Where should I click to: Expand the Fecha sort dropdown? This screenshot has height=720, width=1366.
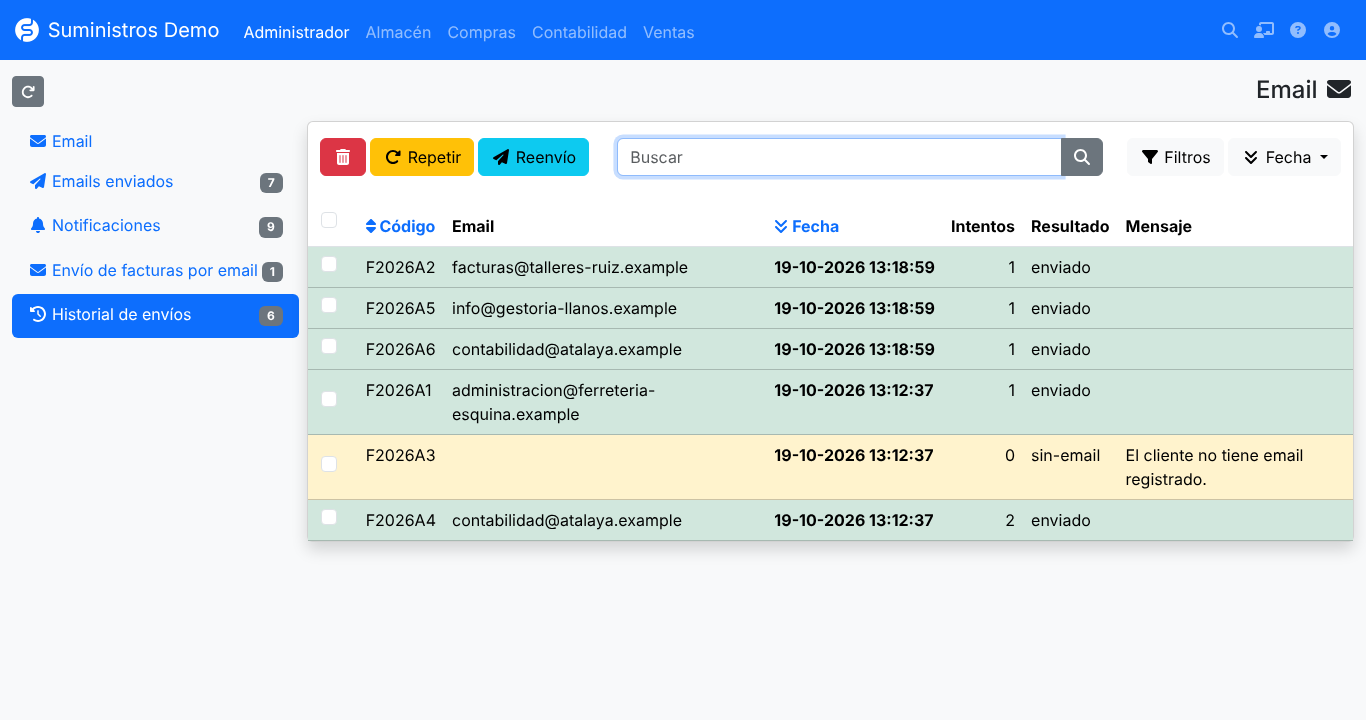tap(1284, 157)
